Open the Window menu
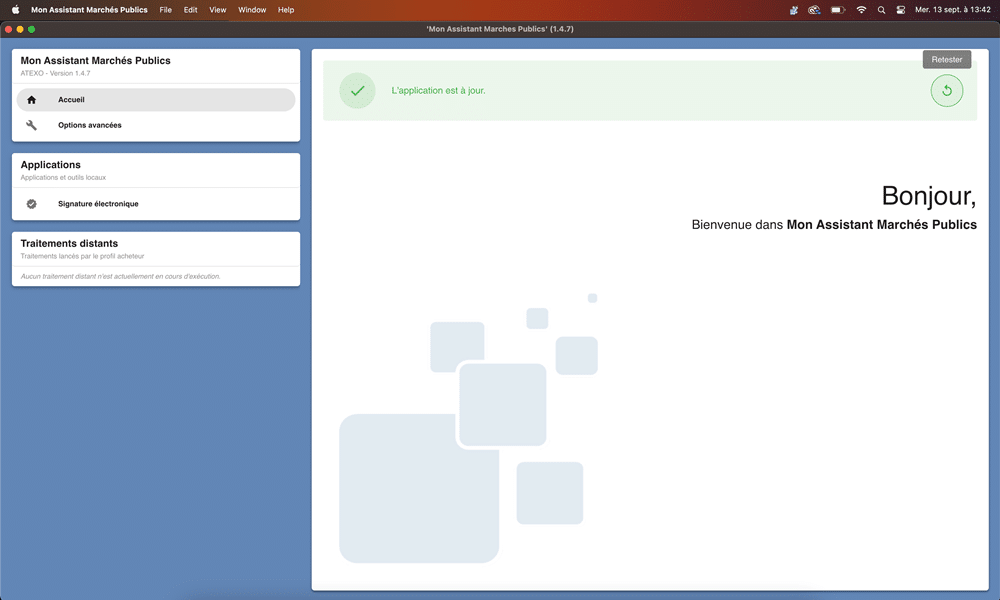The height and width of the screenshot is (600, 1000). [252, 10]
